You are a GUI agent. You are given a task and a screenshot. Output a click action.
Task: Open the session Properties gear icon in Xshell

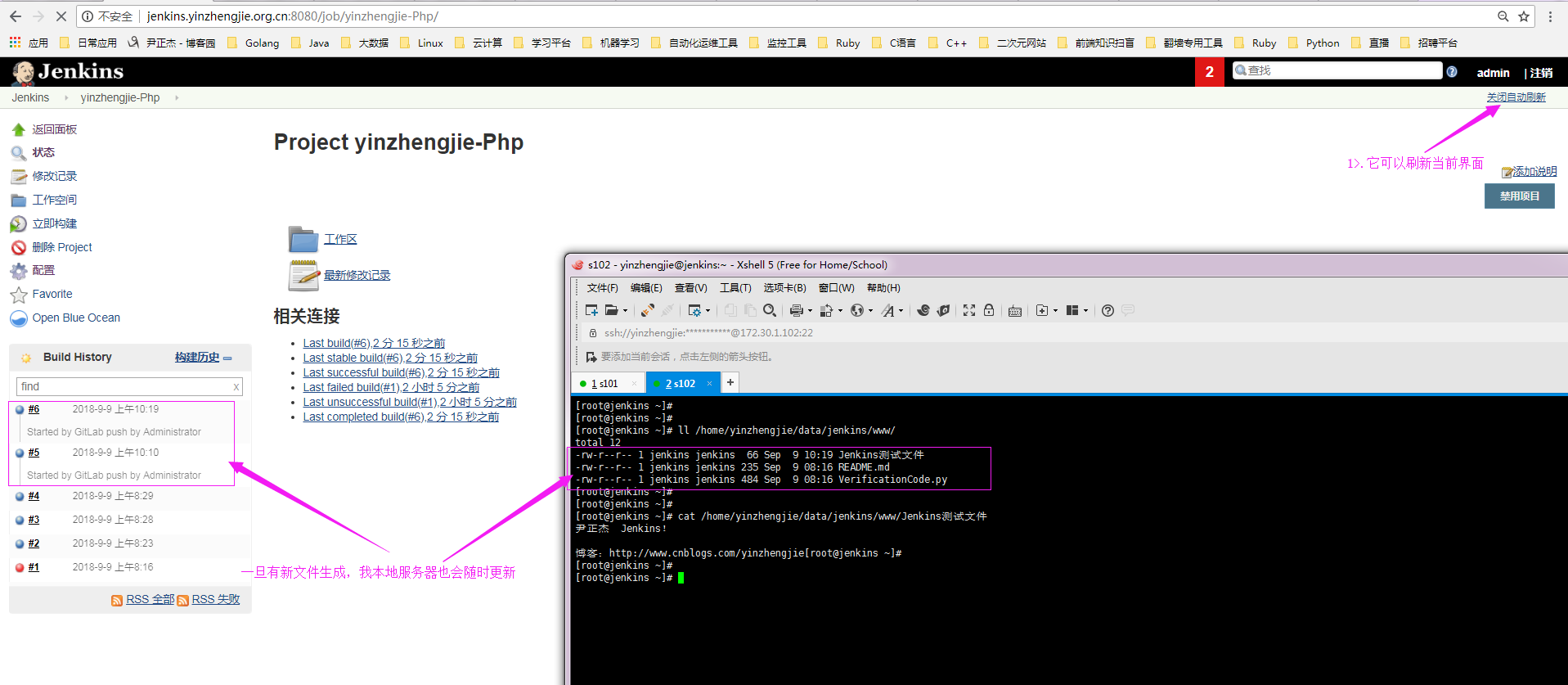coord(694,310)
